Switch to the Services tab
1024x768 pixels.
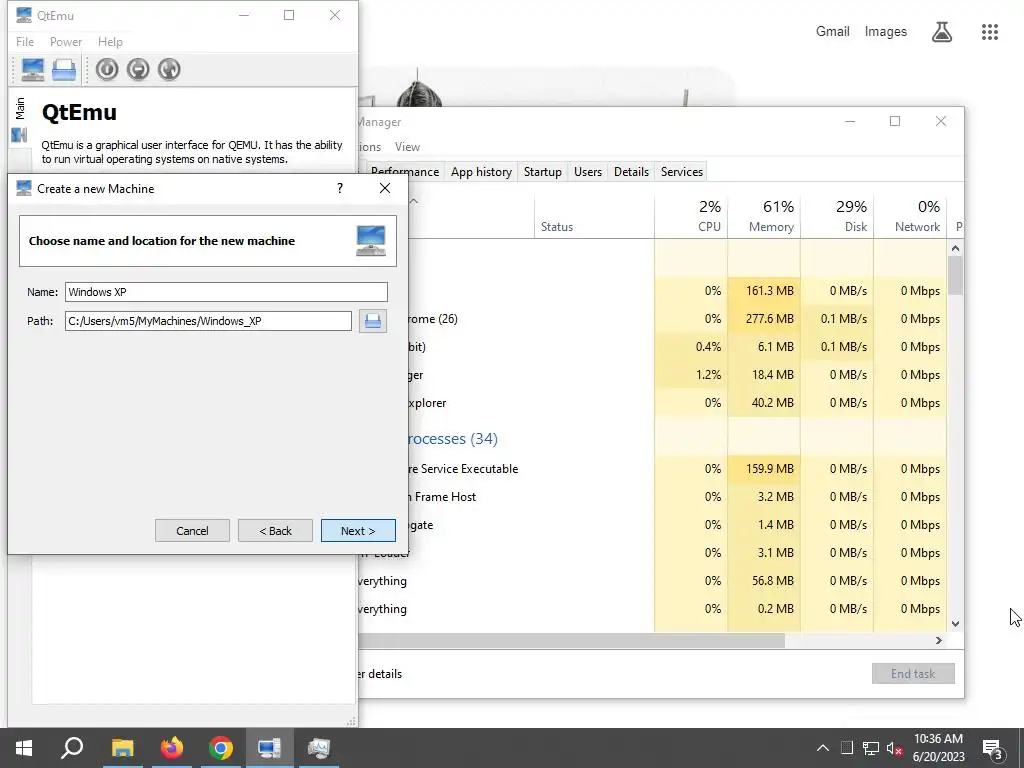tap(682, 172)
